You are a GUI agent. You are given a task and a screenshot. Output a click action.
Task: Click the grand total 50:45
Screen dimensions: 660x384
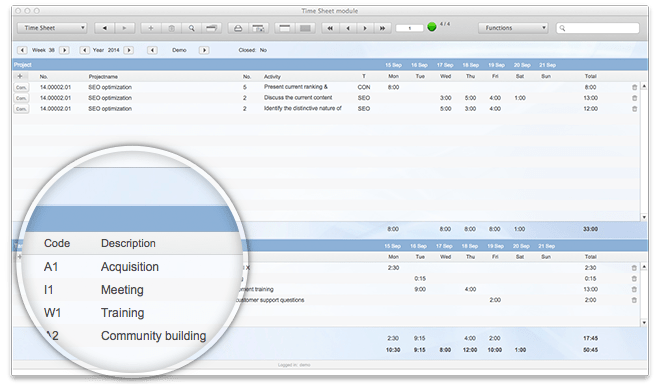point(590,350)
